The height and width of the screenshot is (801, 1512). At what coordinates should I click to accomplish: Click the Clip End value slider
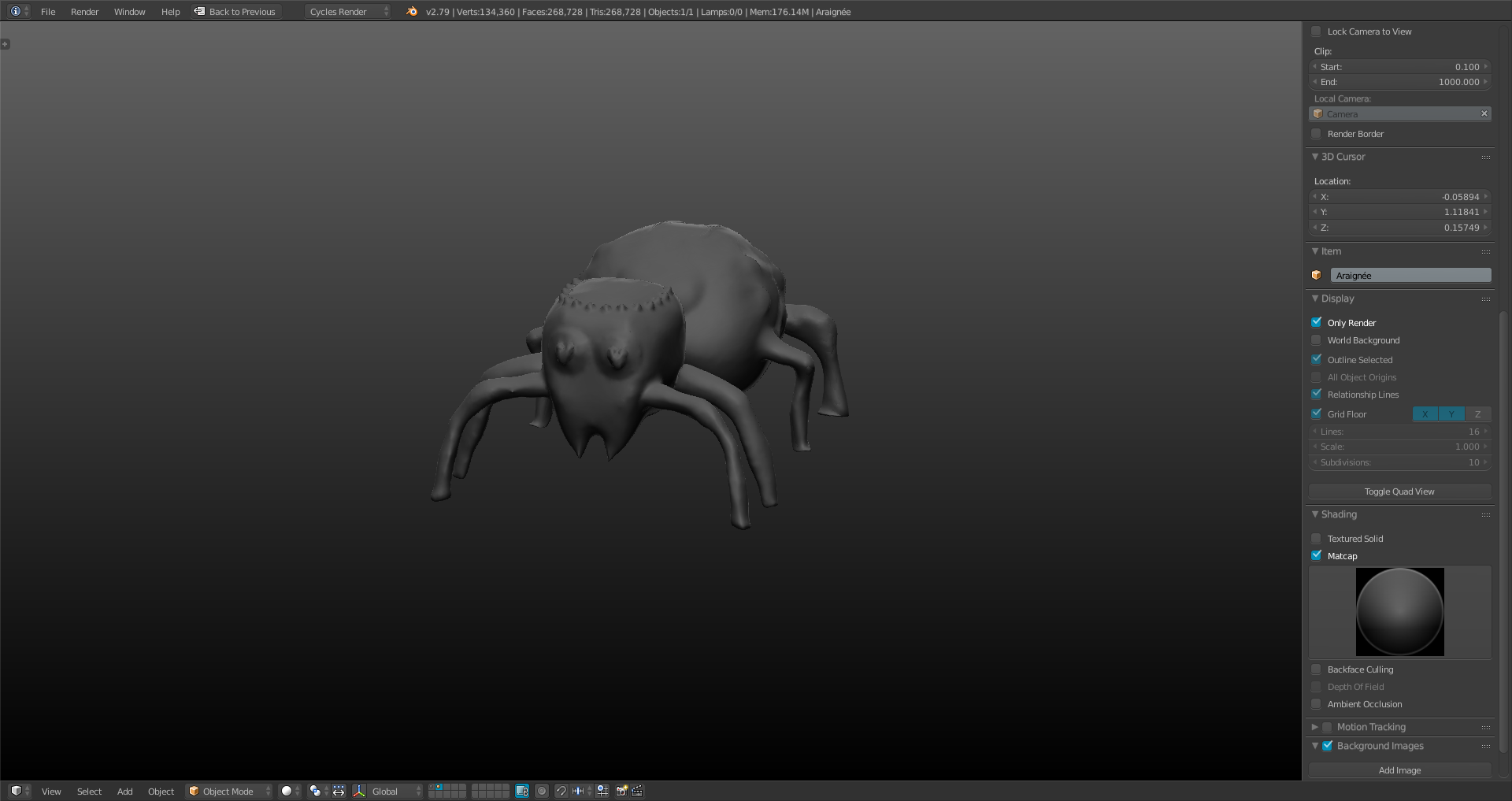pyautogui.click(x=1399, y=82)
